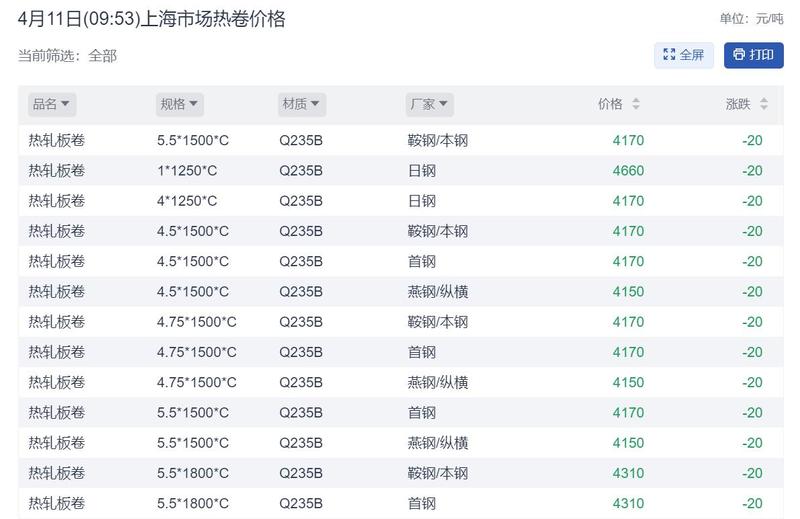Click price 4170 in the 4*1250*C row

point(628,201)
